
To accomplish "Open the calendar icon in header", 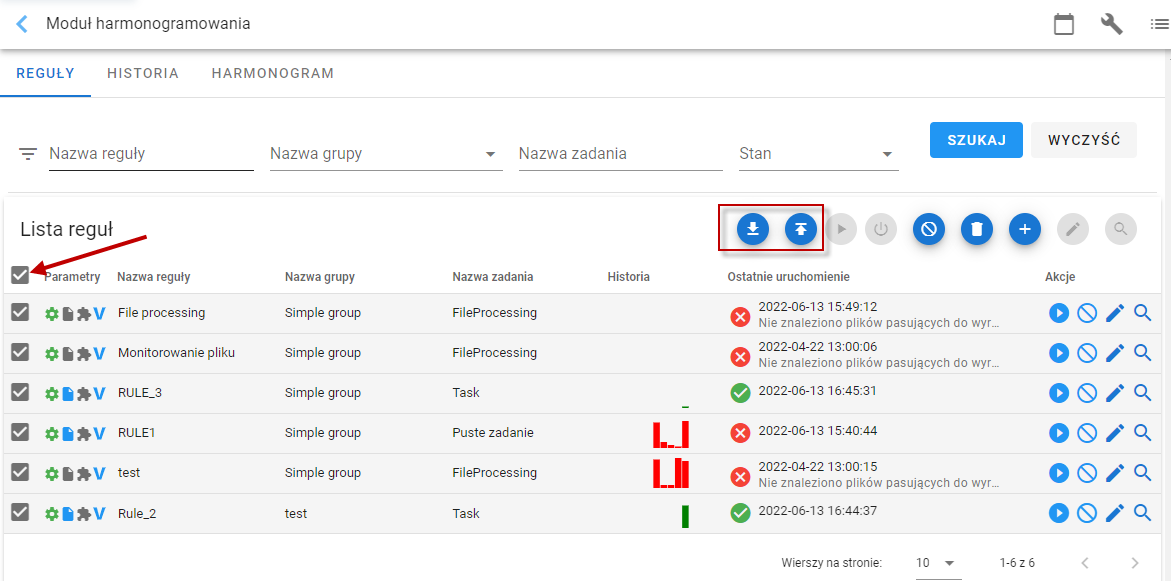I will click(1063, 24).
